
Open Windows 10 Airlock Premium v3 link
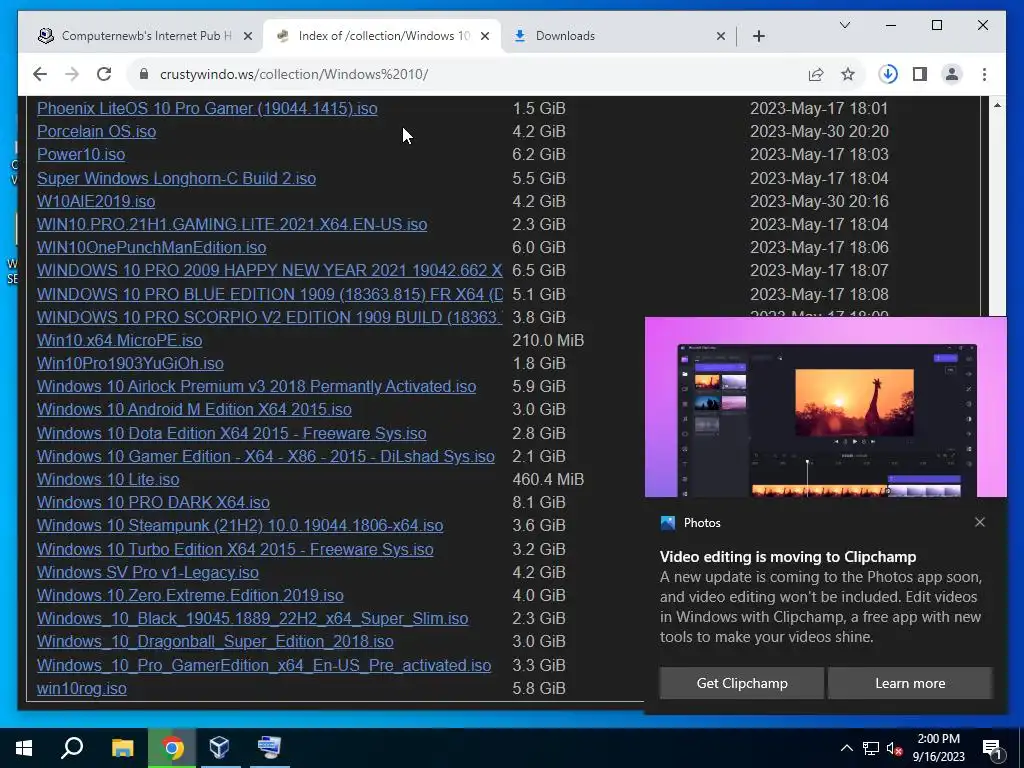click(257, 387)
